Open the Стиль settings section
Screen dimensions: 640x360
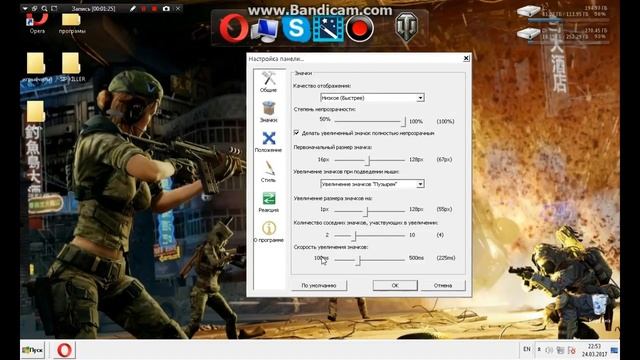tap(269, 171)
